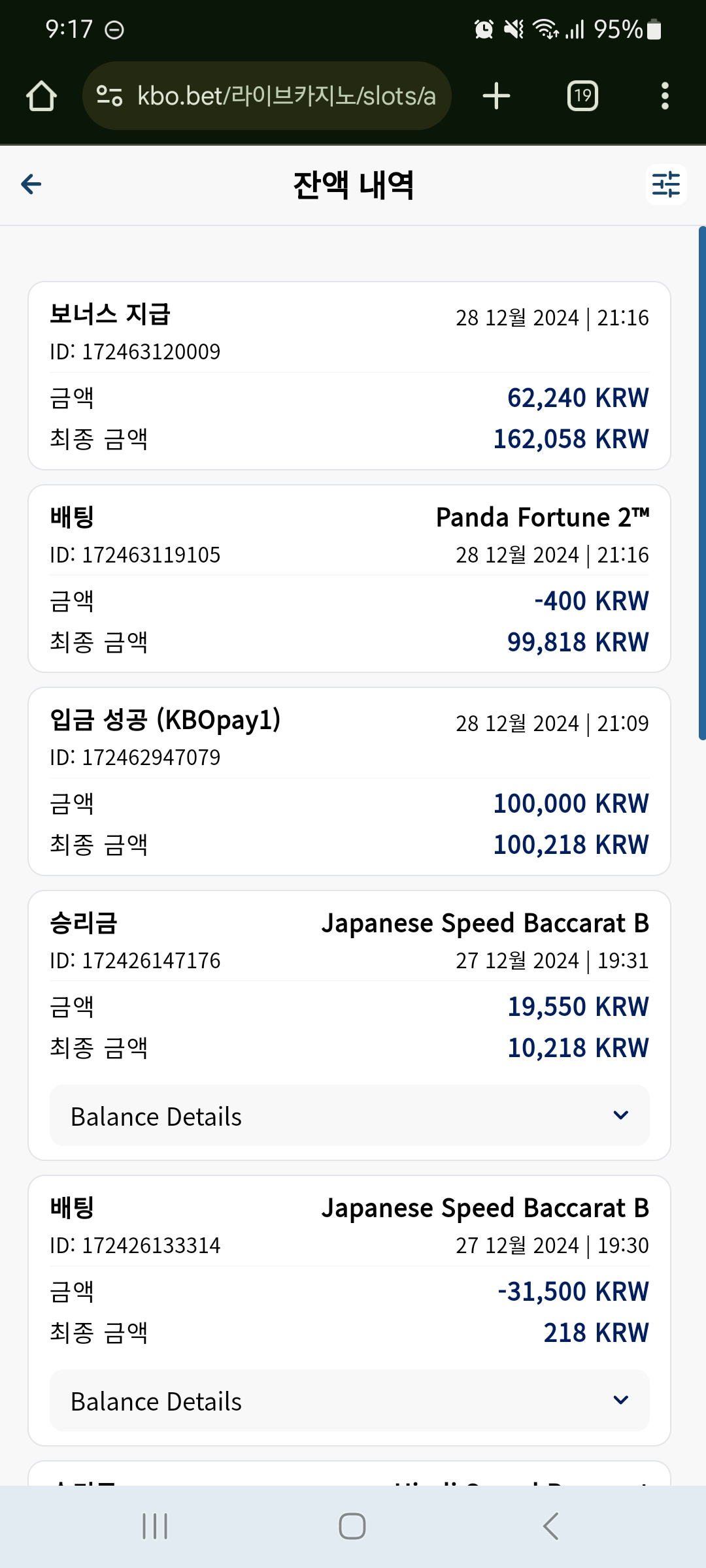Open the filter settings icon
Image resolution: width=706 pixels, height=1568 pixels.
click(666, 185)
